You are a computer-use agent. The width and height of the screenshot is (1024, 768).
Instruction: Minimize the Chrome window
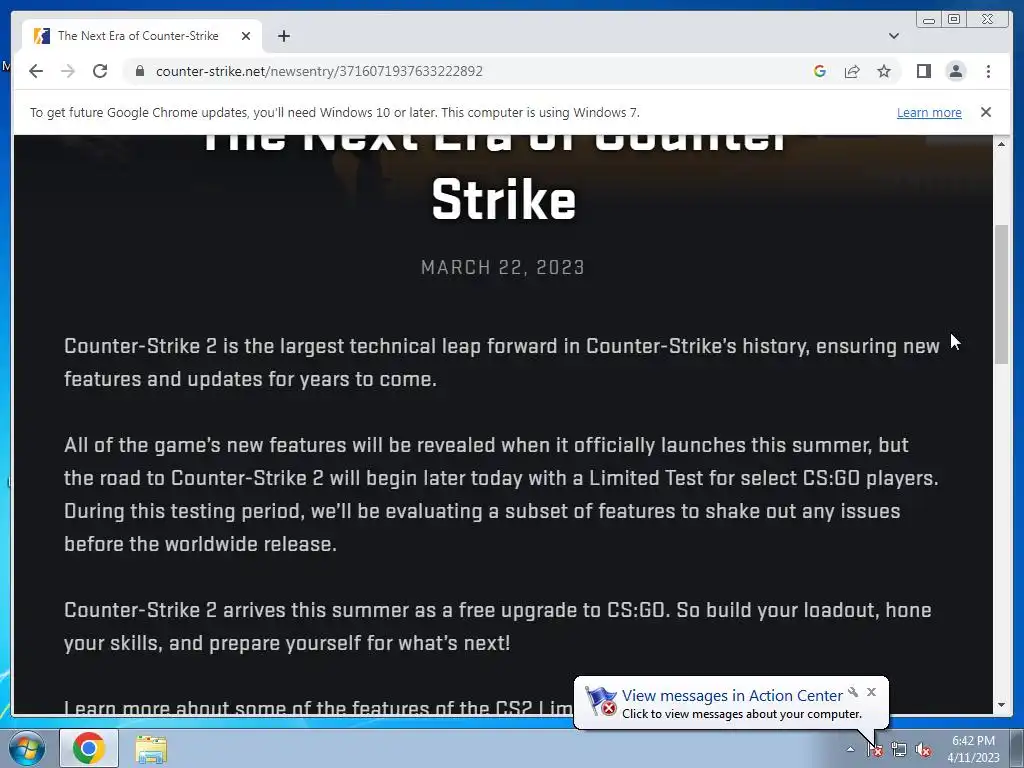coord(929,20)
